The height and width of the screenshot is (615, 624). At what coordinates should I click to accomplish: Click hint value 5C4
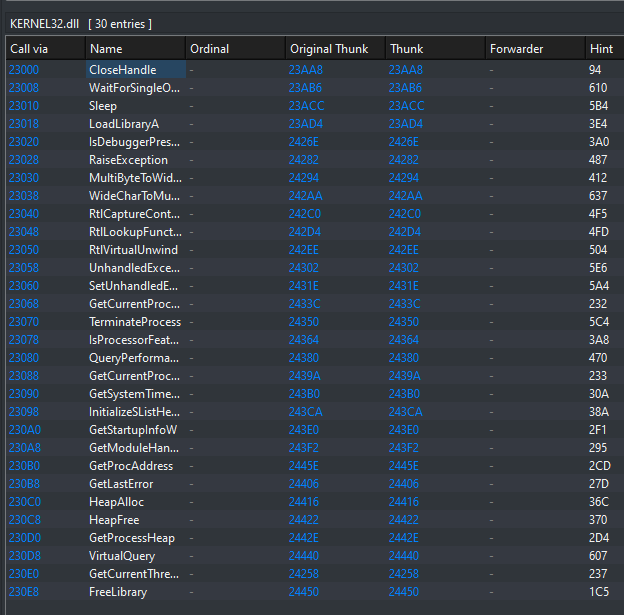tap(599, 322)
